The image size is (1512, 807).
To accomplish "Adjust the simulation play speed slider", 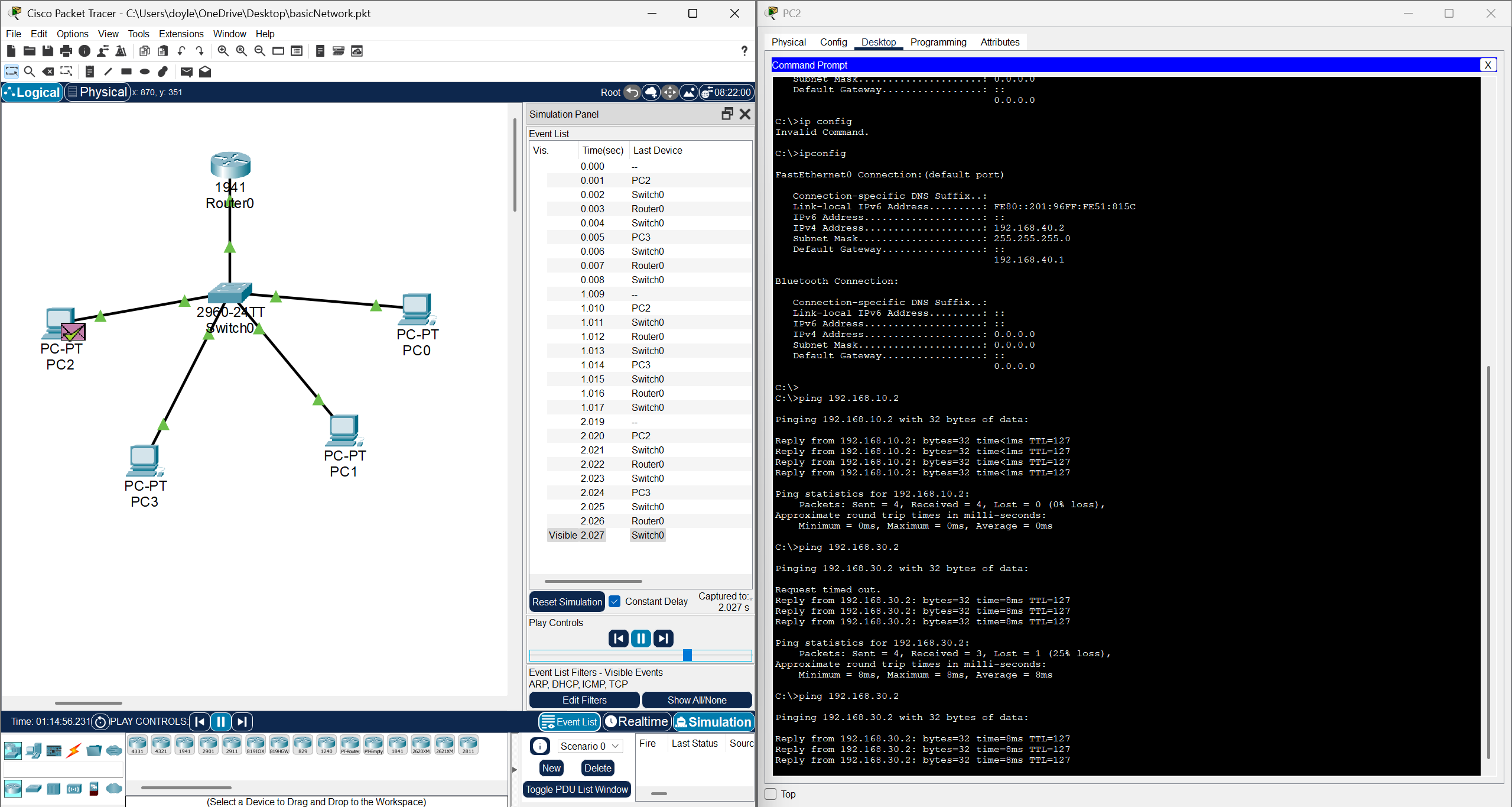I will click(x=687, y=655).
